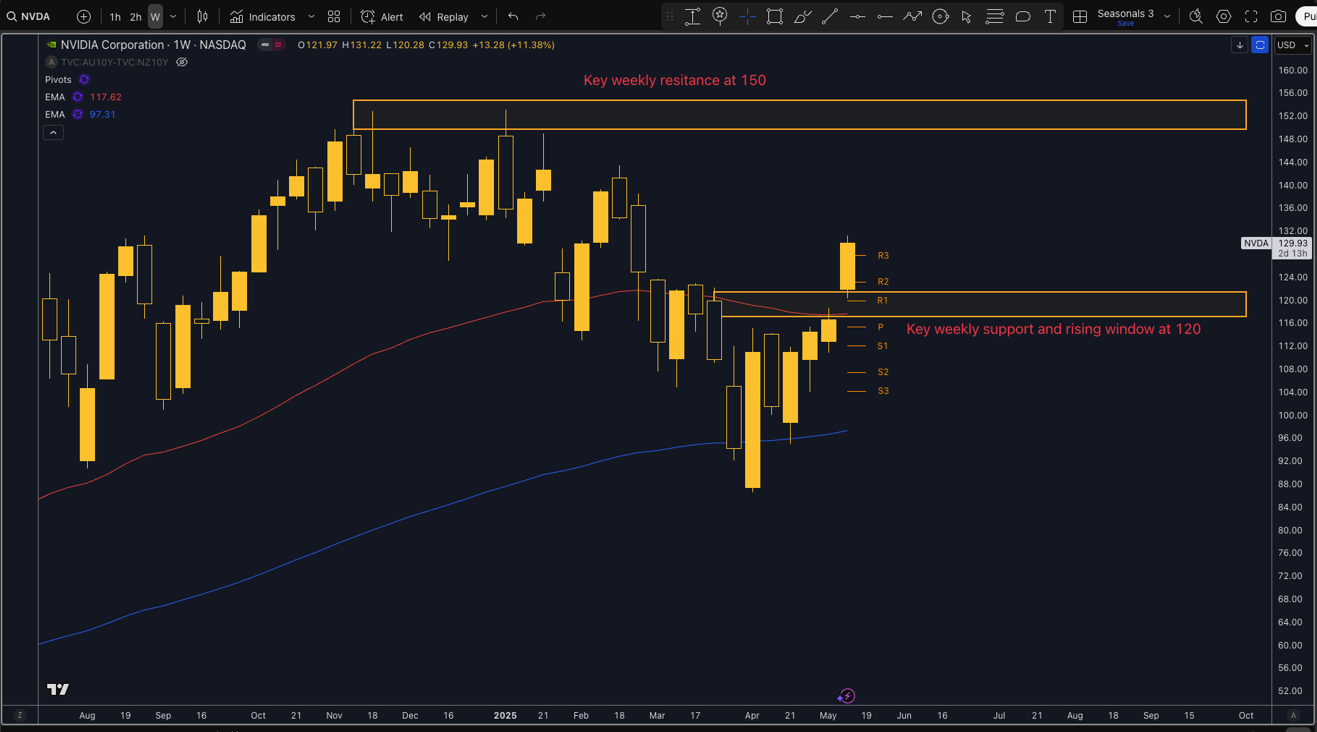Select the stacked horizontal lines tool
The width and height of the screenshot is (1317, 732).
[x=995, y=16]
